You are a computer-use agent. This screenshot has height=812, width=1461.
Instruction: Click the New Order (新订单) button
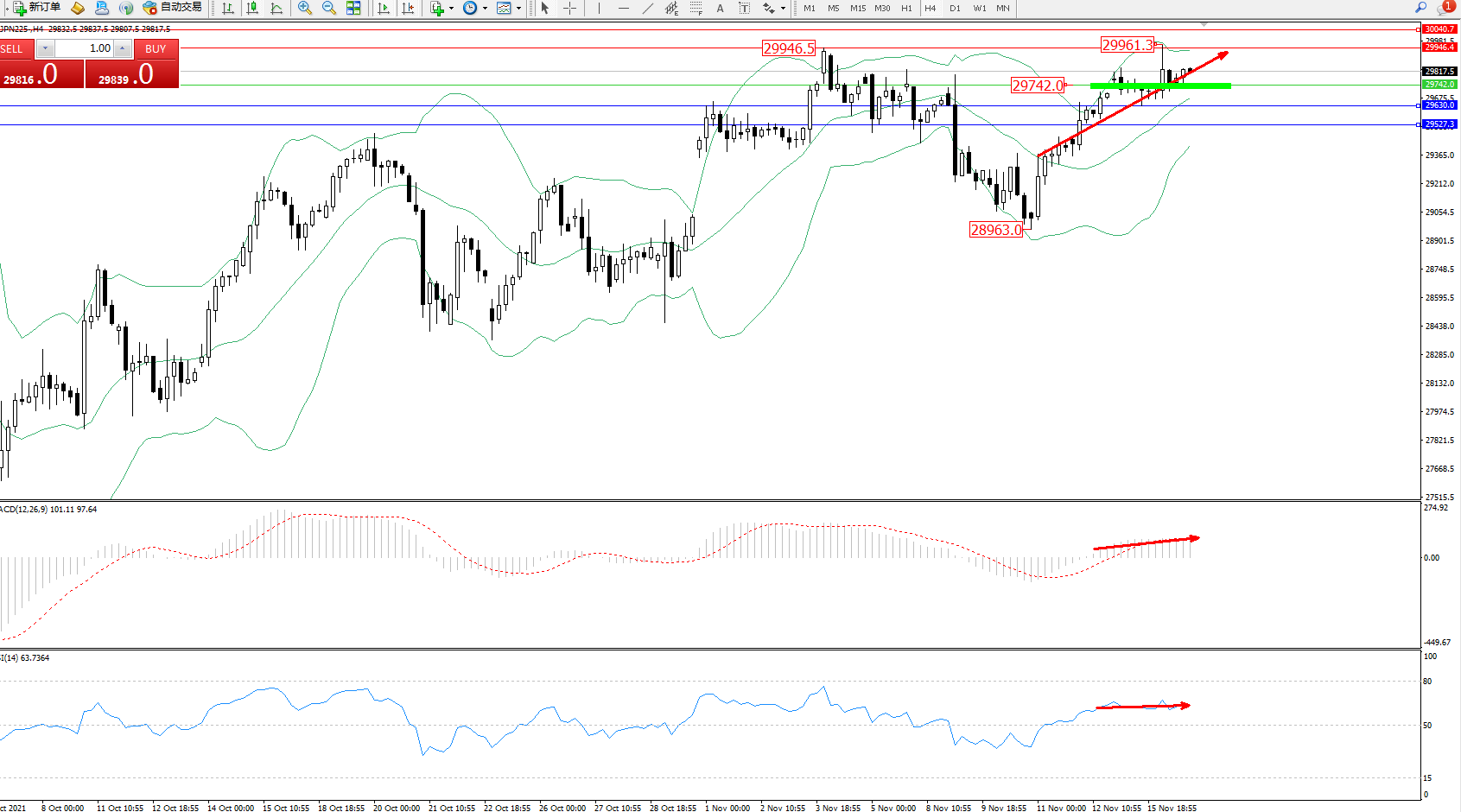pos(37,8)
